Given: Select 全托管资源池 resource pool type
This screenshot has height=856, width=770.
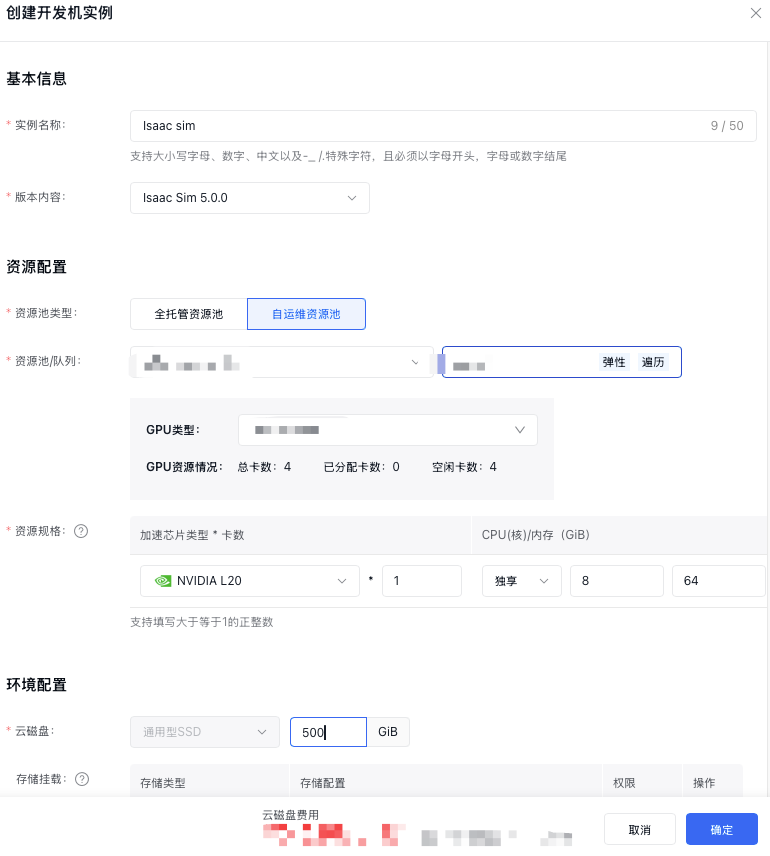Looking at the screenshot, I should (188, 314).
